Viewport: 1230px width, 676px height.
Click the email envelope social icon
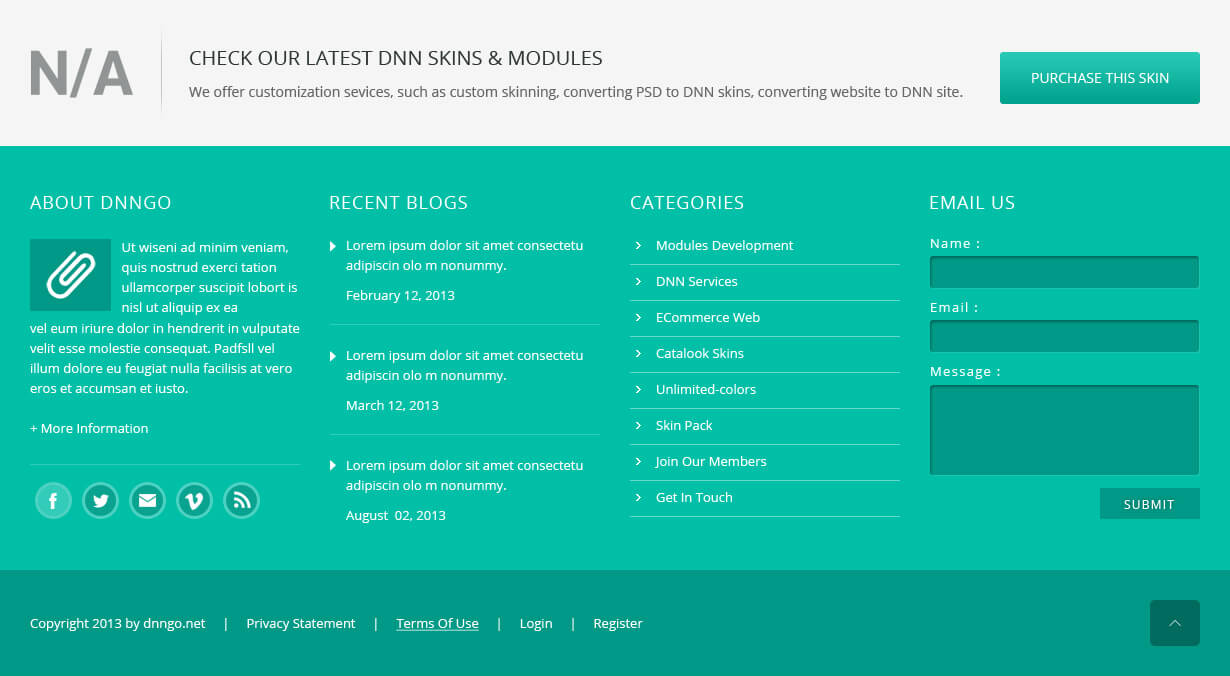click(147, 500)
